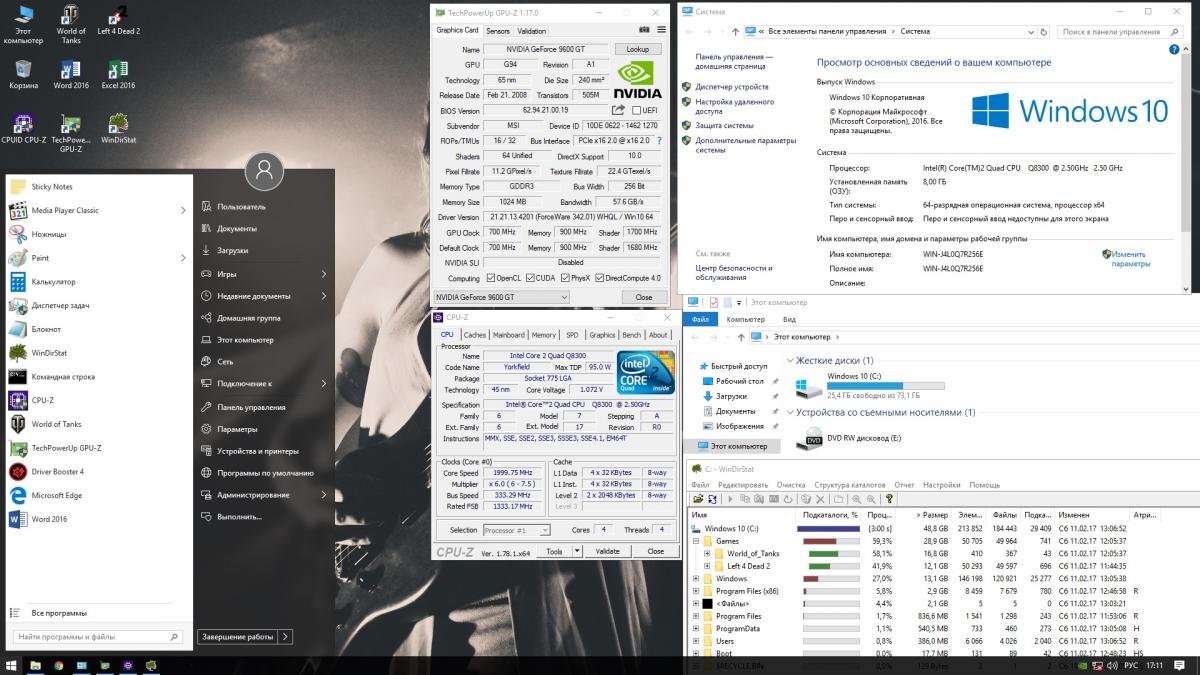
Task: Open the Mainboard tab in CPU-Z
Action: (508, 335)
